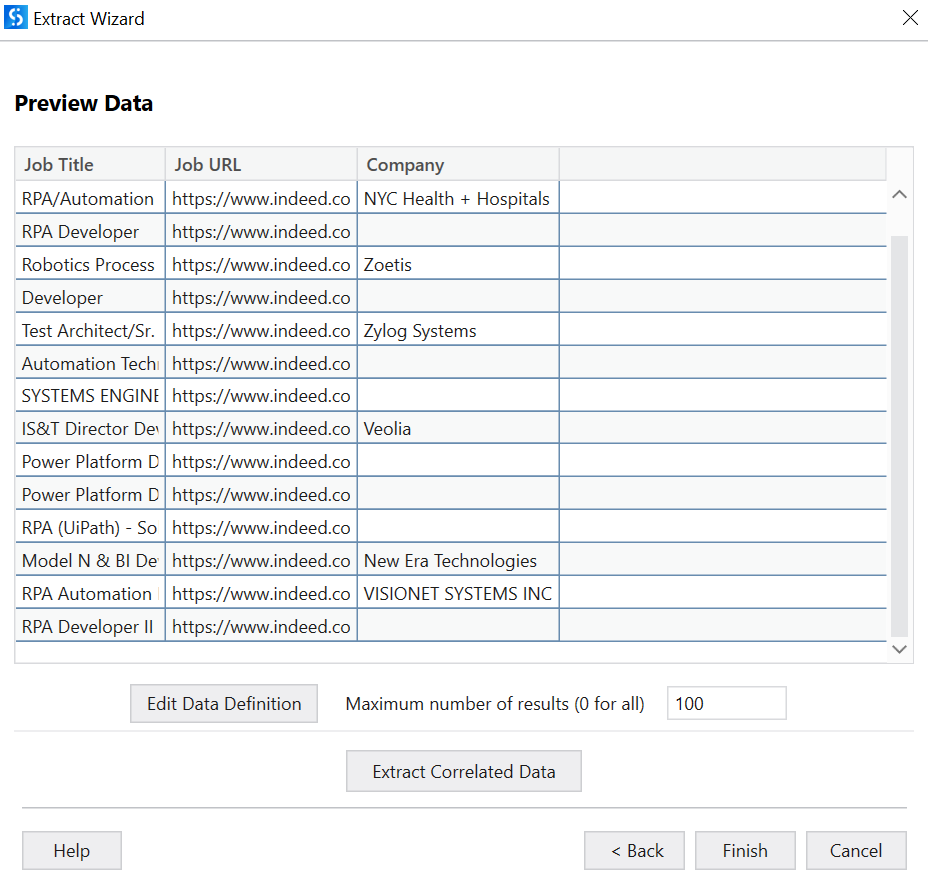Select the maximum results input field
Image resolution: width=928 pixels, height=888 pixels.
(x=726, y=703)
